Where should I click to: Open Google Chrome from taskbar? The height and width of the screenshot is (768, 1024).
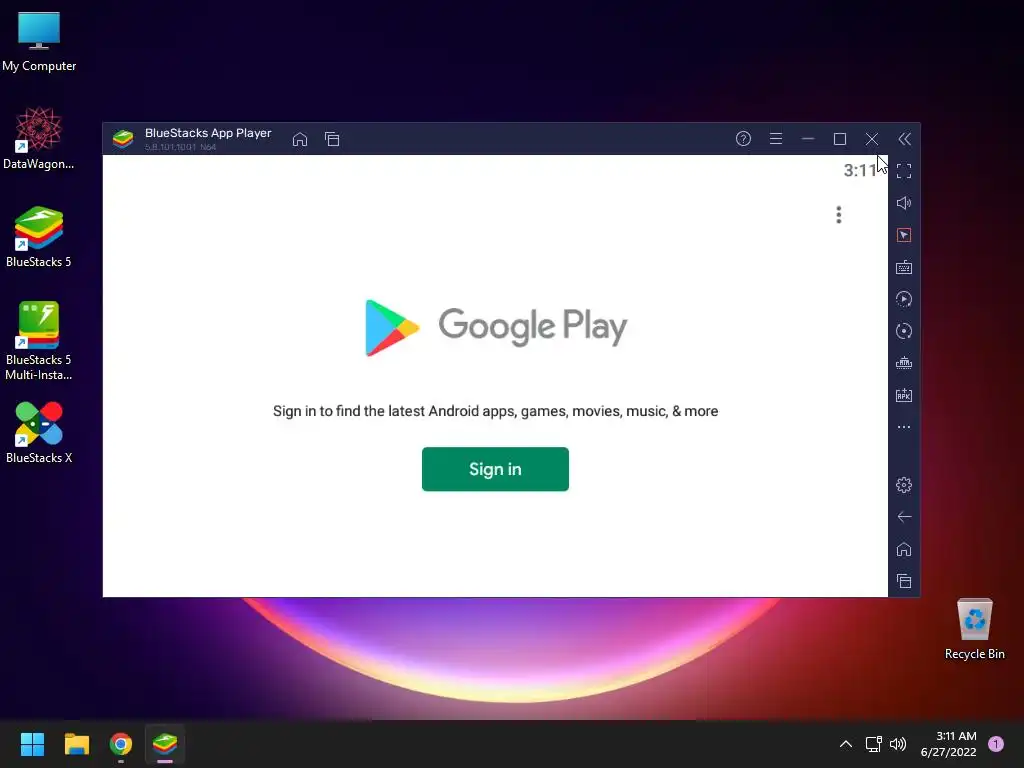coord(121,744)
